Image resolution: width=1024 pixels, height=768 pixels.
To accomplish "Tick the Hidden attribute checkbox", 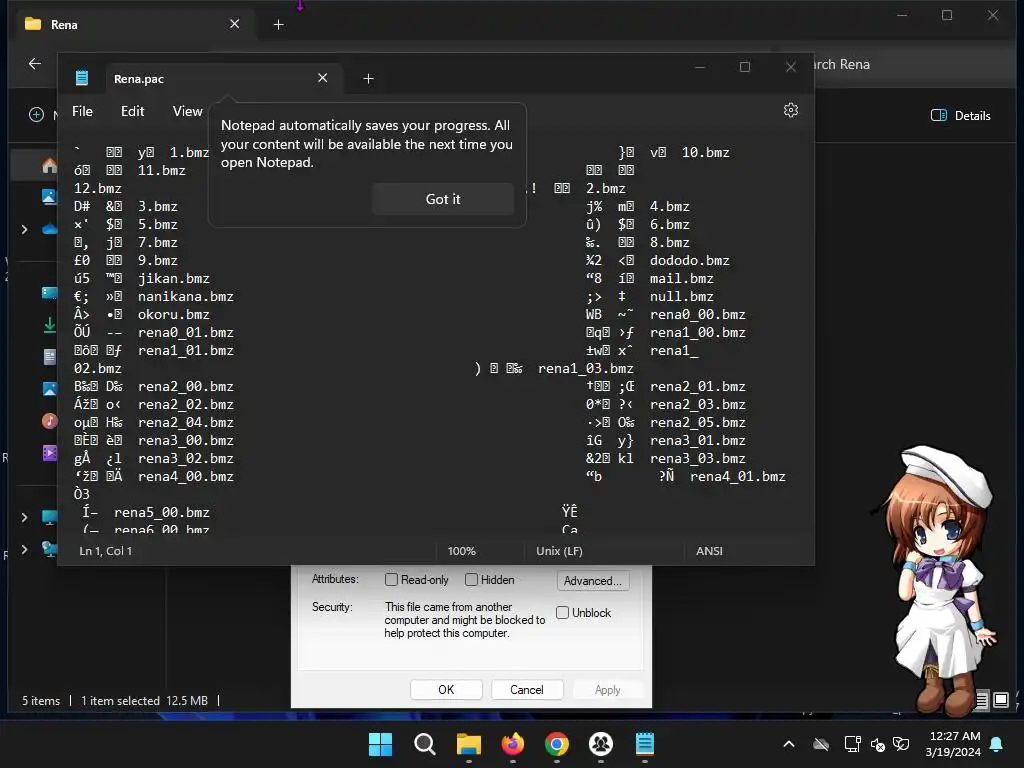I will point(472,579).
